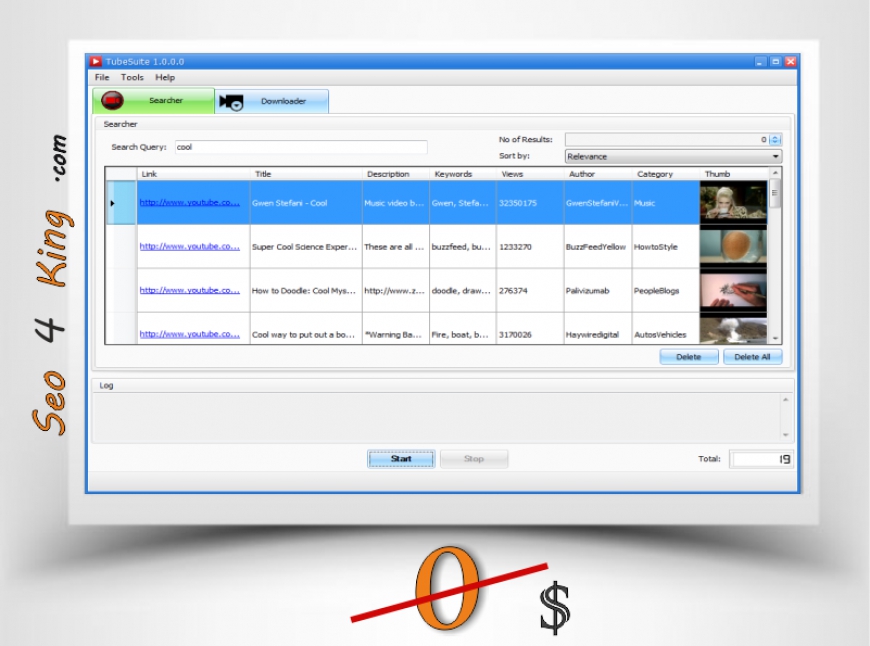
Task: Click the Downloader camera icon
Action: click(x=231, y=102)
